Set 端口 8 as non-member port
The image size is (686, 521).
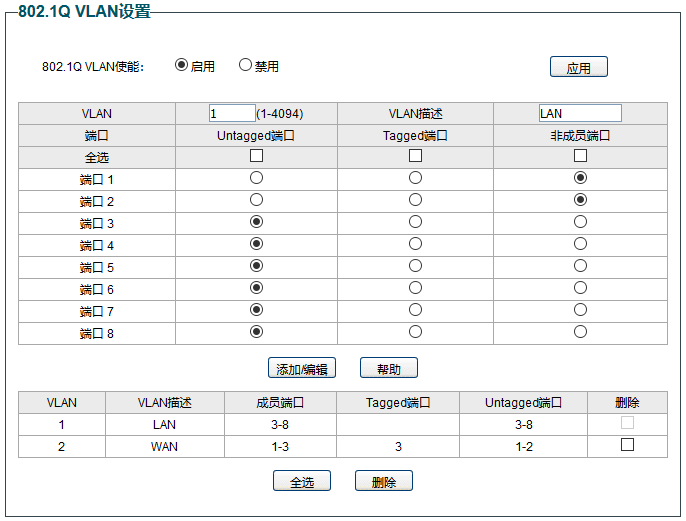click(580, 332)
